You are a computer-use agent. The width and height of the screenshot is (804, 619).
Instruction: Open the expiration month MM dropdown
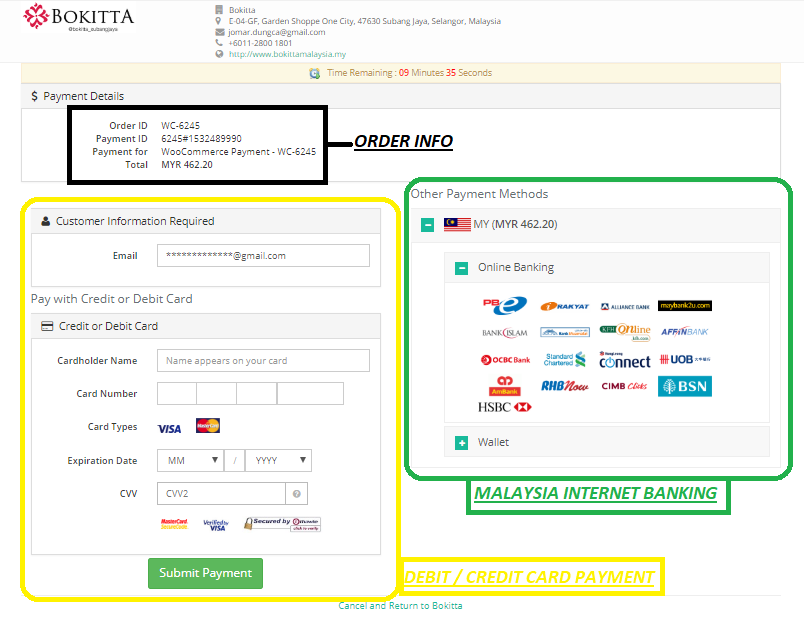pyautogui.click(x=190, y=461)
